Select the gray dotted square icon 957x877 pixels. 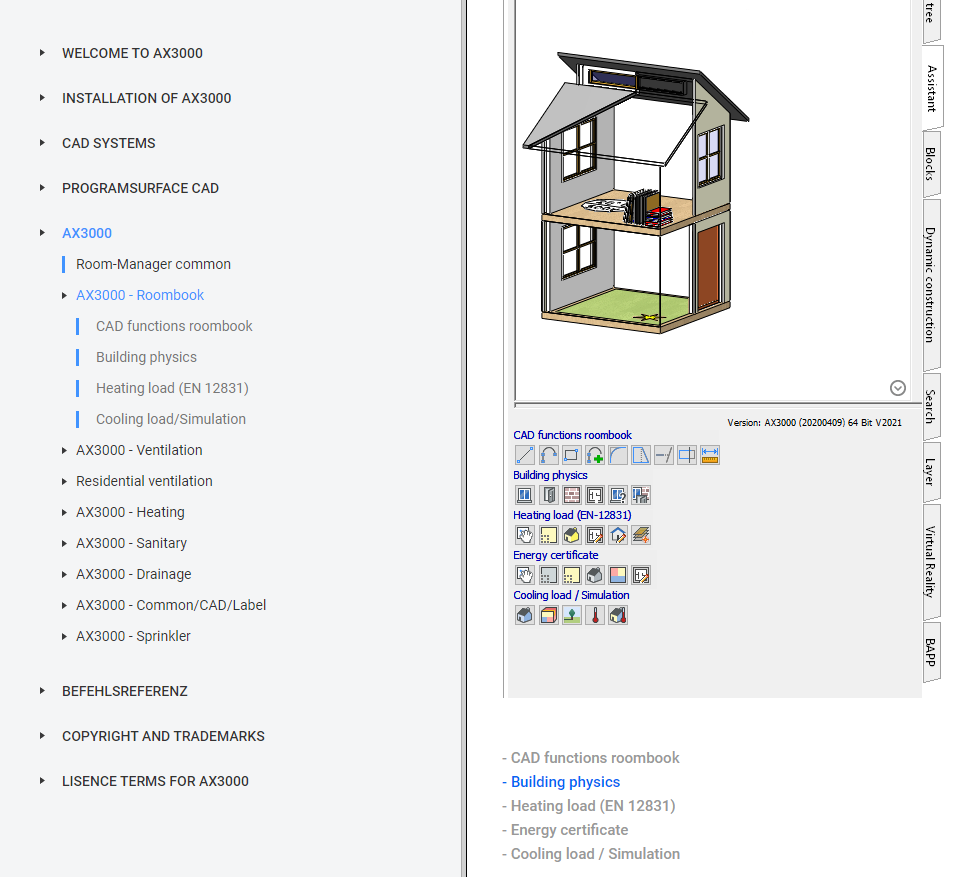pyautogui.click(x=548, y=575)
